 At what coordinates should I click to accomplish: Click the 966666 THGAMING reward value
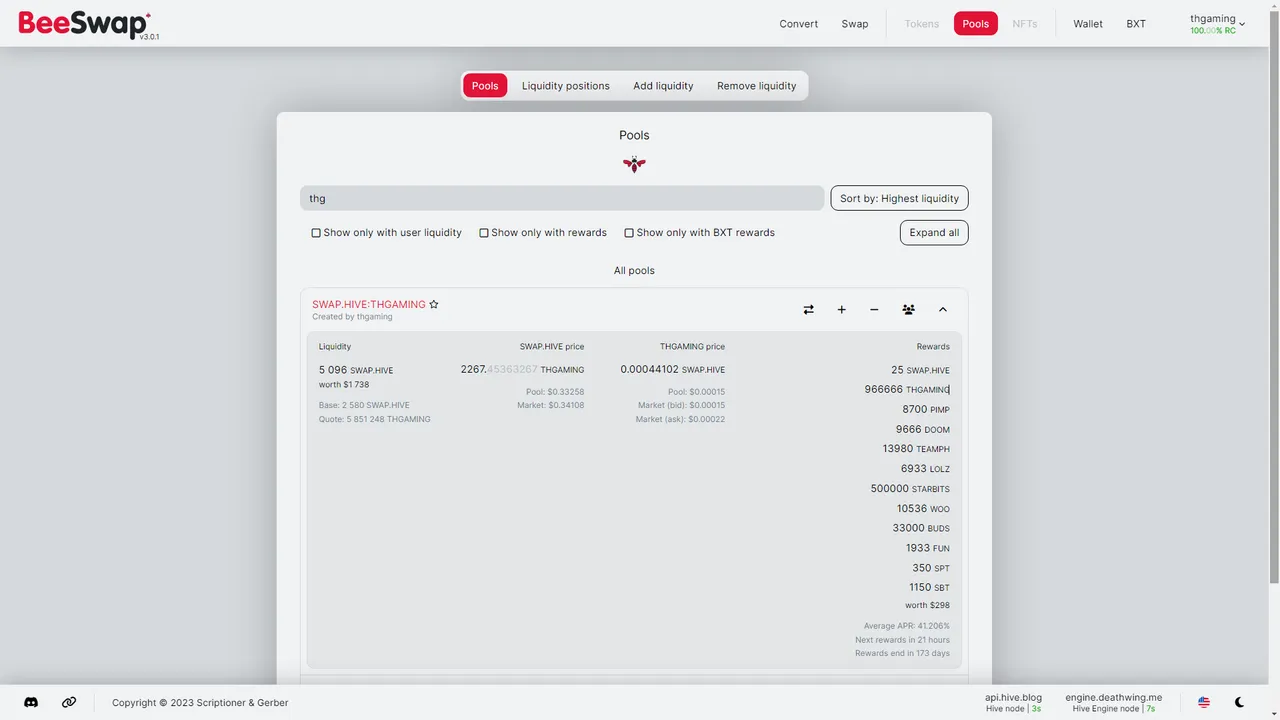tap(907, 389)
